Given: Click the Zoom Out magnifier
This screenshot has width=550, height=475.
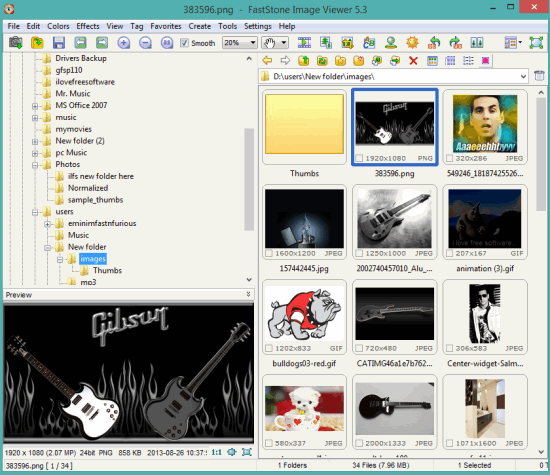Looking at the screenshot, I should [145, 43].
